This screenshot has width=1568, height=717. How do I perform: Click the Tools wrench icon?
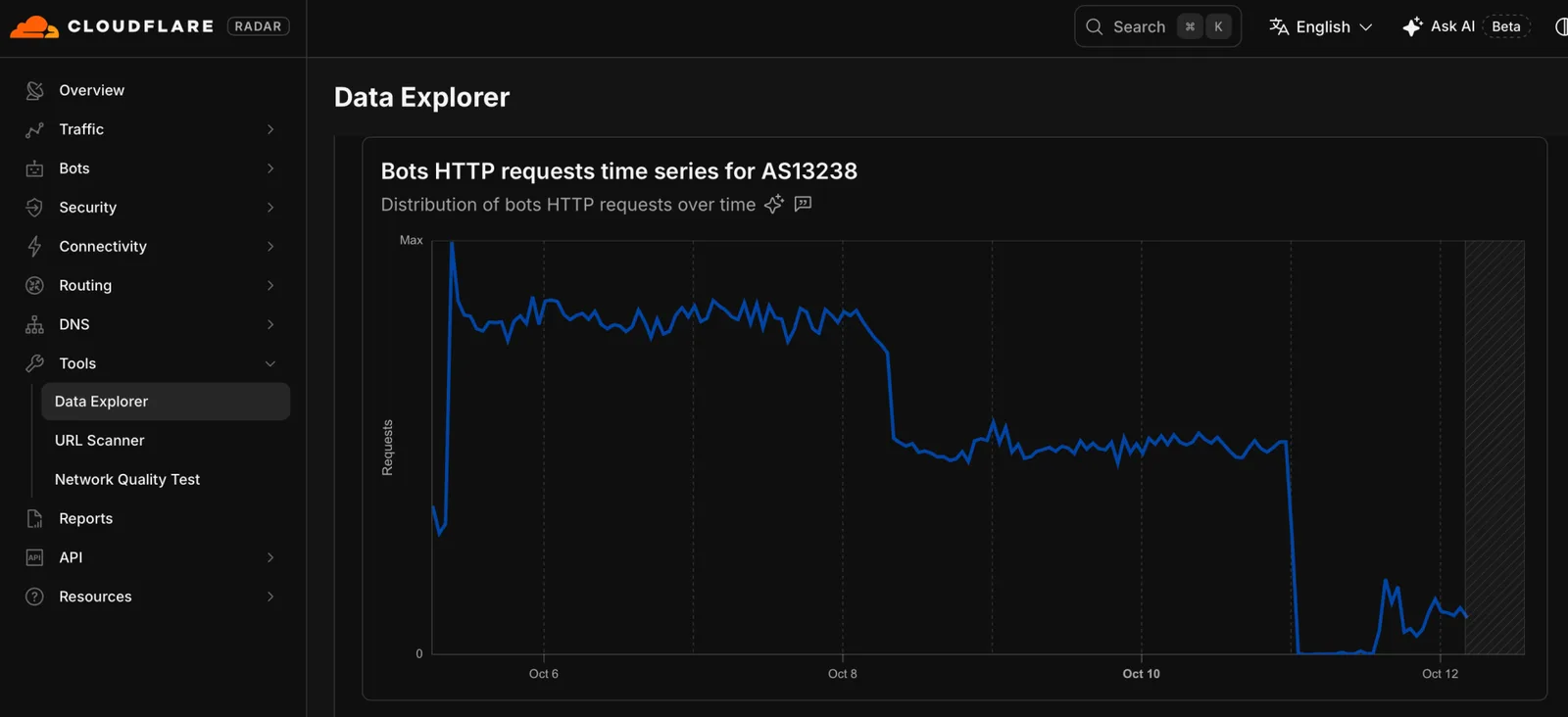[34, 363]
